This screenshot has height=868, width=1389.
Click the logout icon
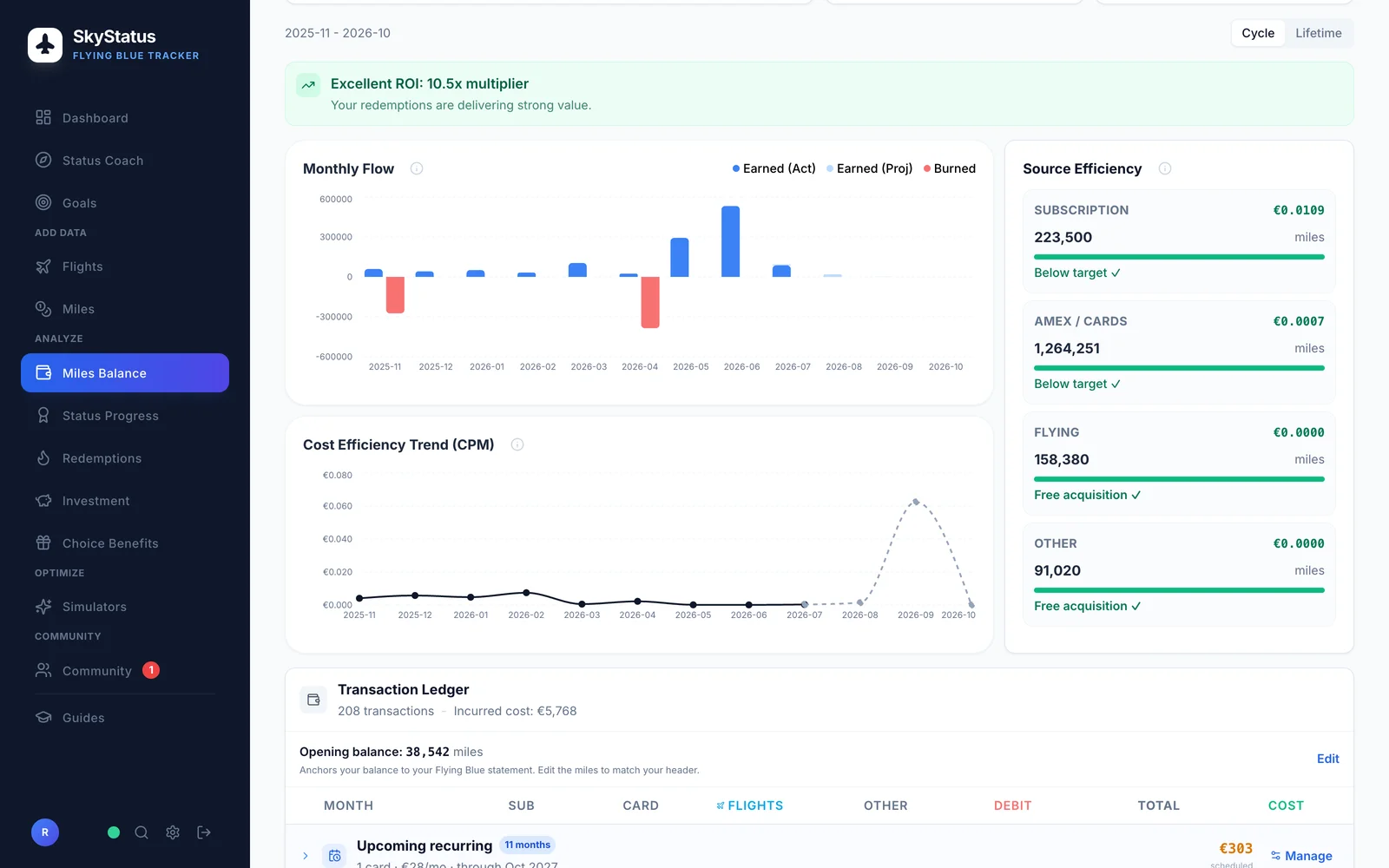coord(204,832)
